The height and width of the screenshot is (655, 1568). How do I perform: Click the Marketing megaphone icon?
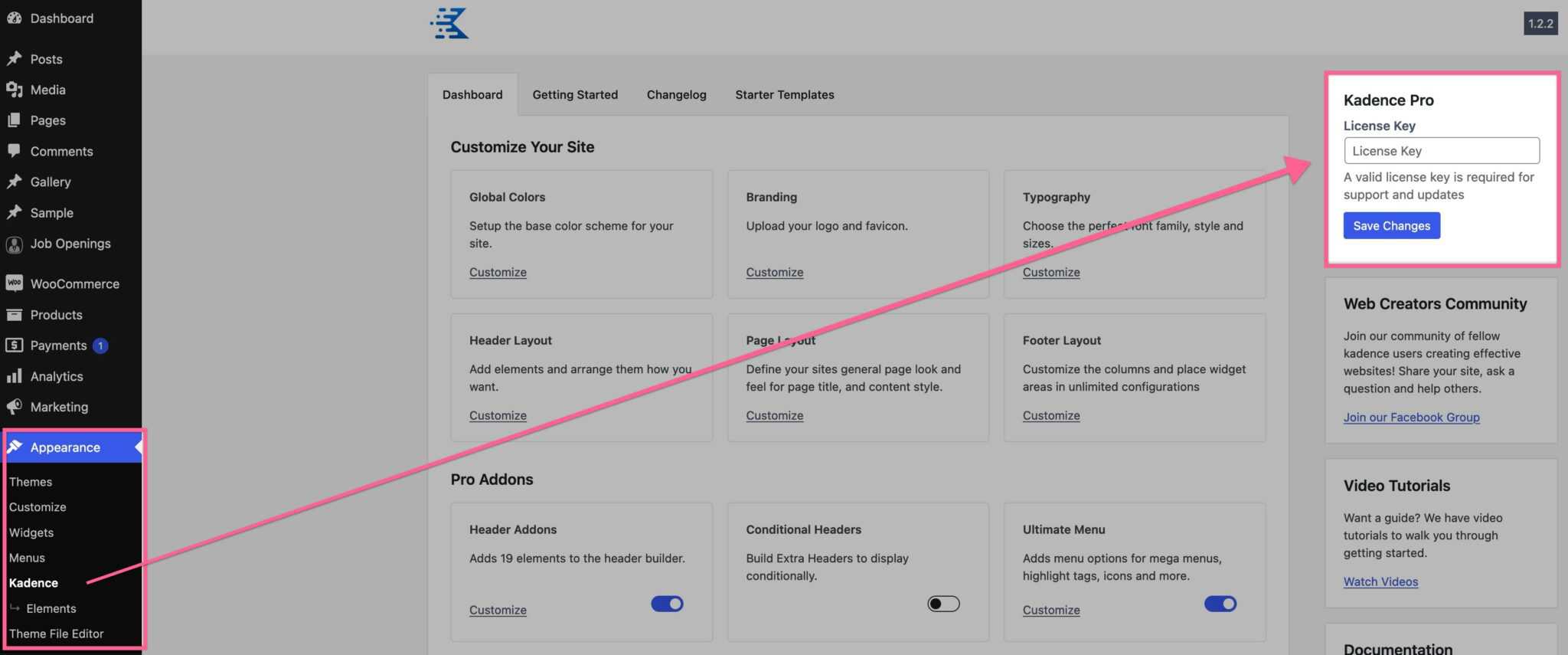[14, 407]
